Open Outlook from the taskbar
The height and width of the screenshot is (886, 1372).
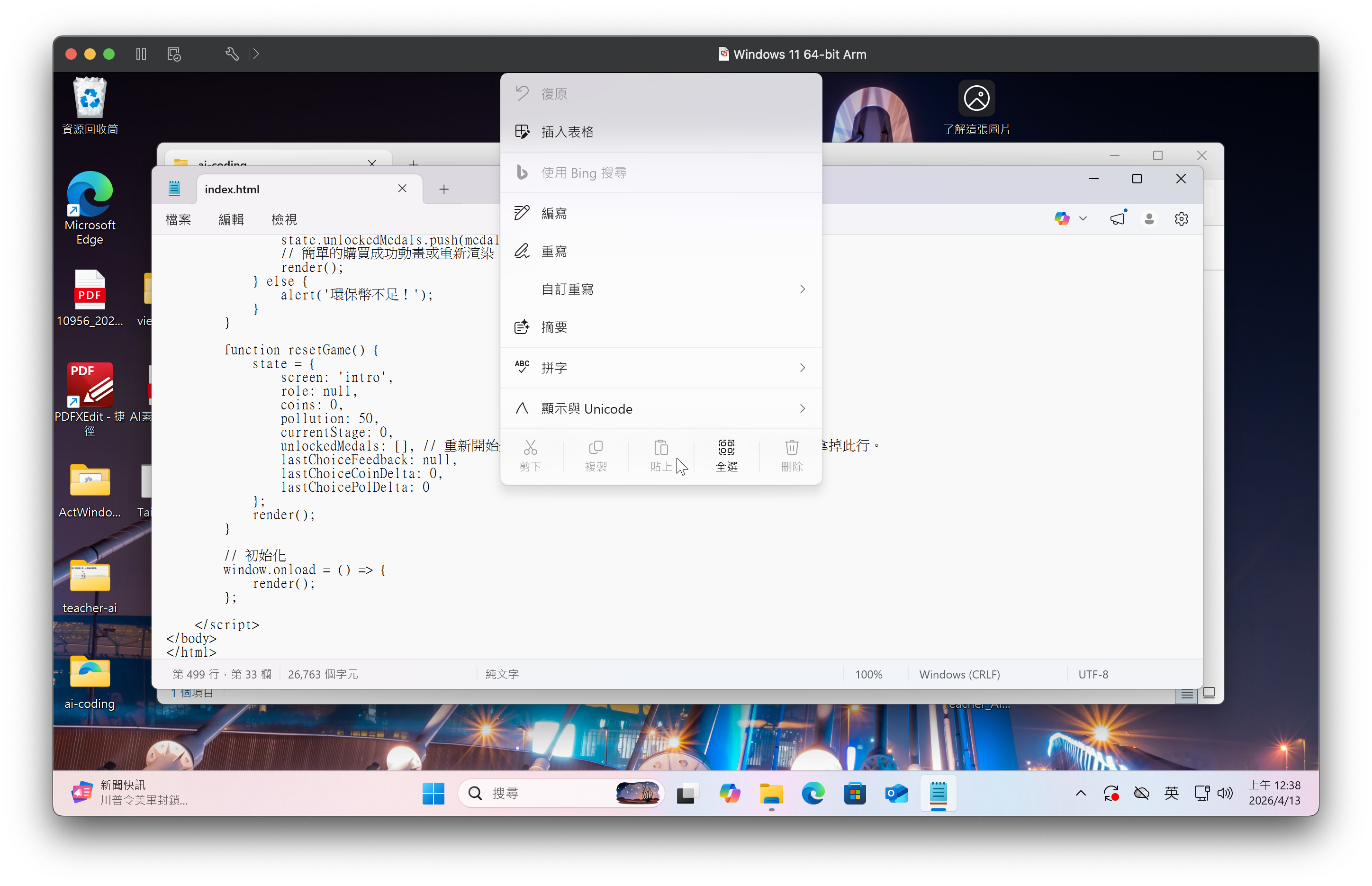(x=896, y=793)
